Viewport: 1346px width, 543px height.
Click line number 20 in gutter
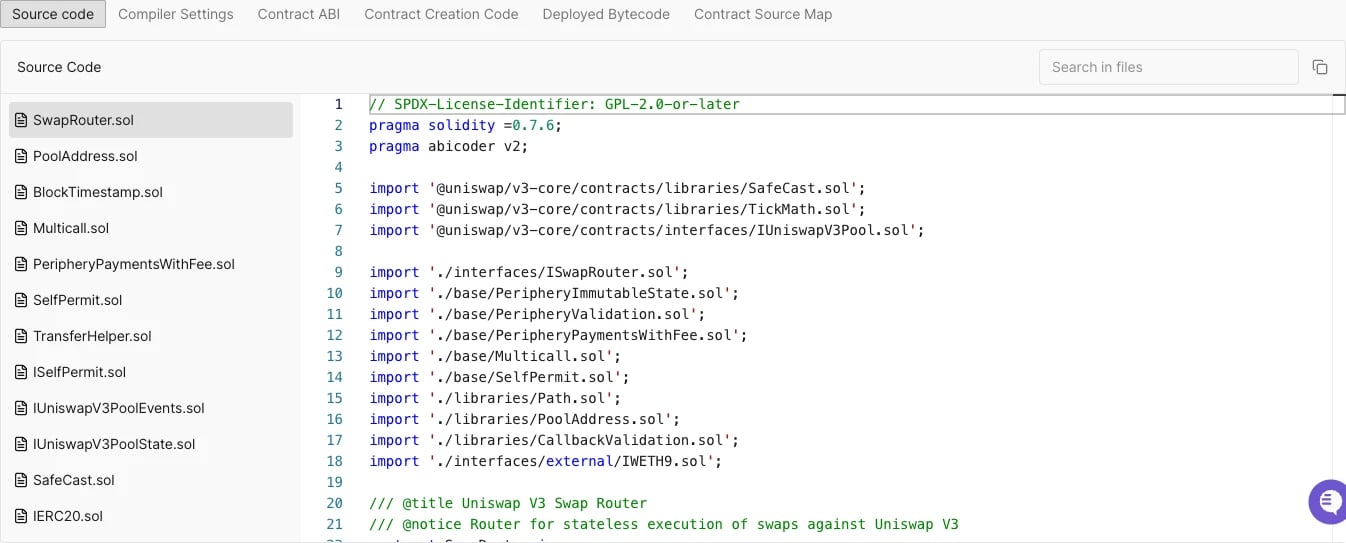[x=335, y=503]
